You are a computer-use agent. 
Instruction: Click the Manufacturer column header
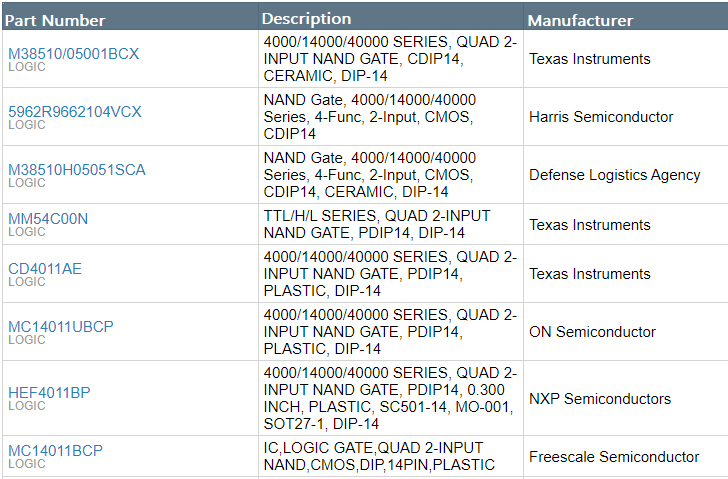[580, 20]
